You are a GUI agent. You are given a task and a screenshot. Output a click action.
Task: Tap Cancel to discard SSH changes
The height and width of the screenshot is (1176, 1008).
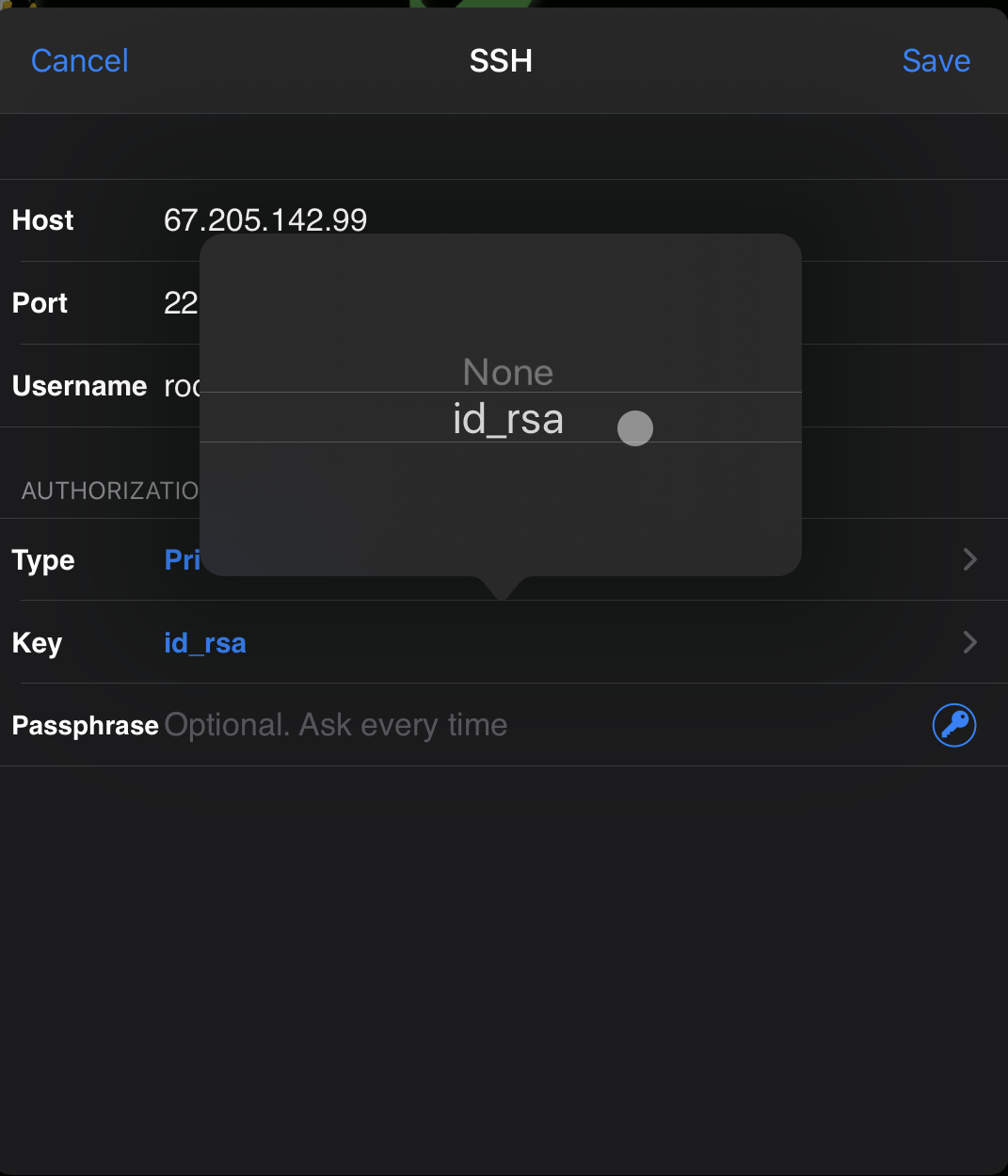79,60
